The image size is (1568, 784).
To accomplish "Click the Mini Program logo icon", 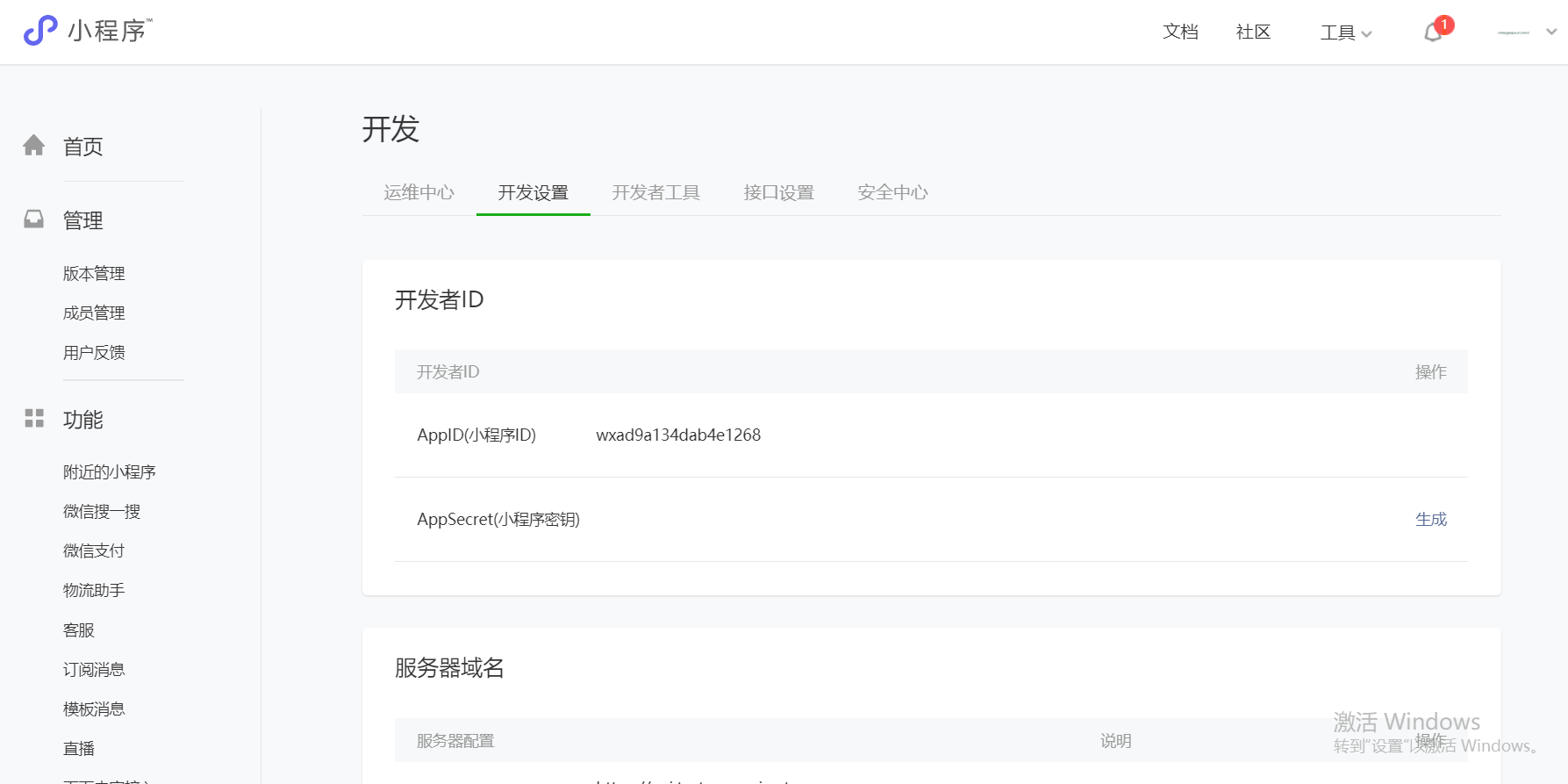I will [40, 31].
